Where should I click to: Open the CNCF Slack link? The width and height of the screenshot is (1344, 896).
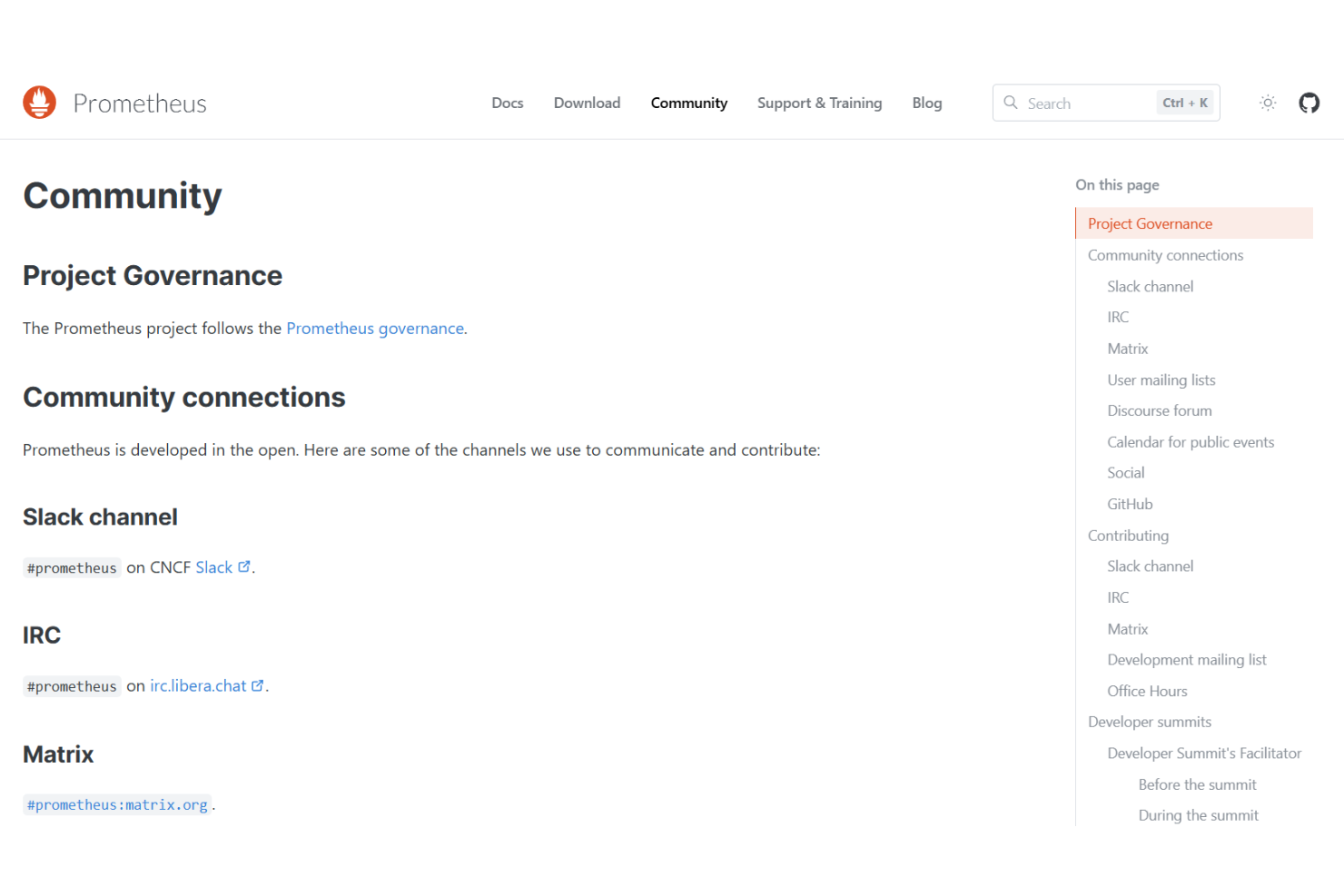point(214,567)
